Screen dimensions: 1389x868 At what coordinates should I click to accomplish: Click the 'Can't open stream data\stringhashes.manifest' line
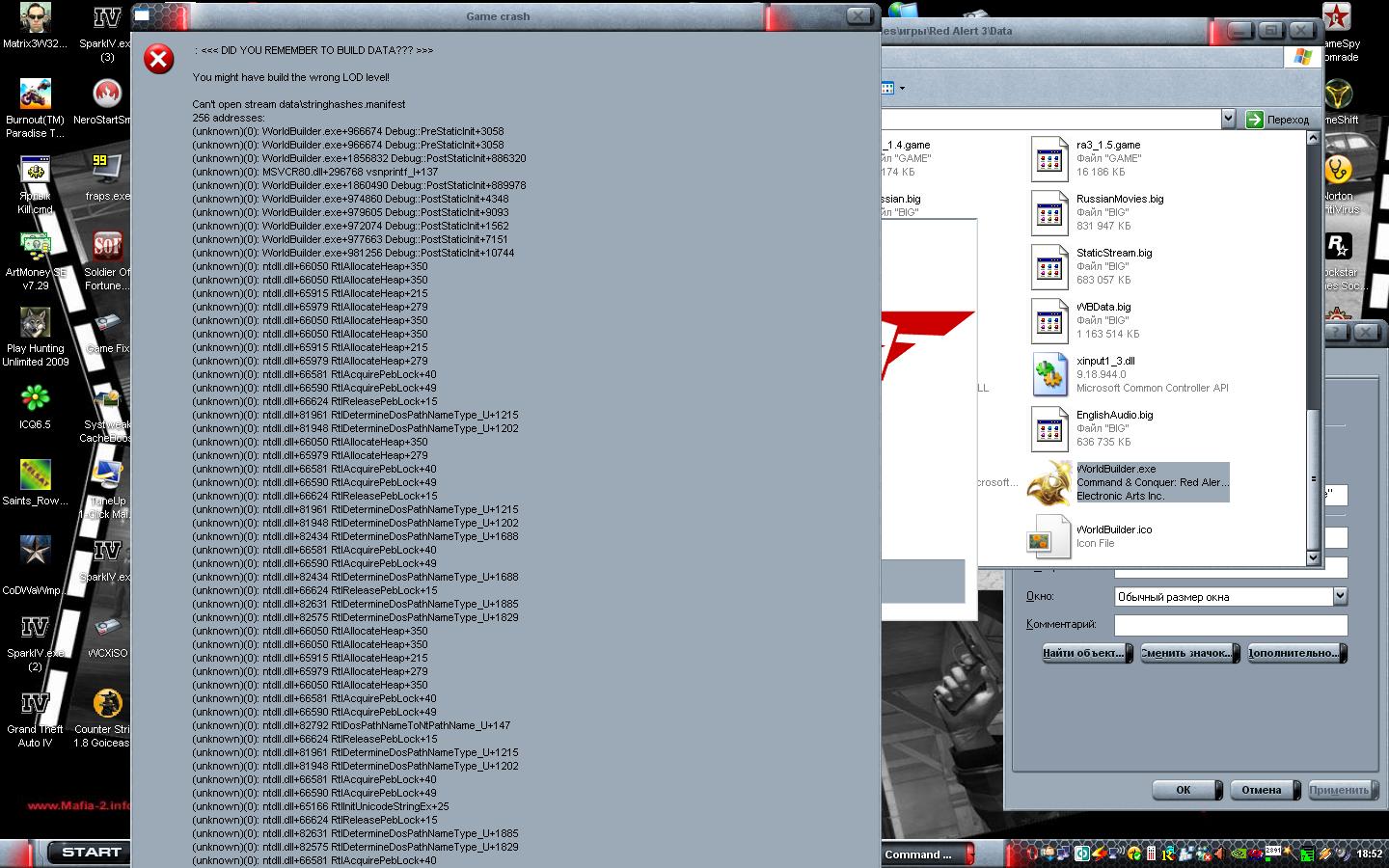pos(299,104)
